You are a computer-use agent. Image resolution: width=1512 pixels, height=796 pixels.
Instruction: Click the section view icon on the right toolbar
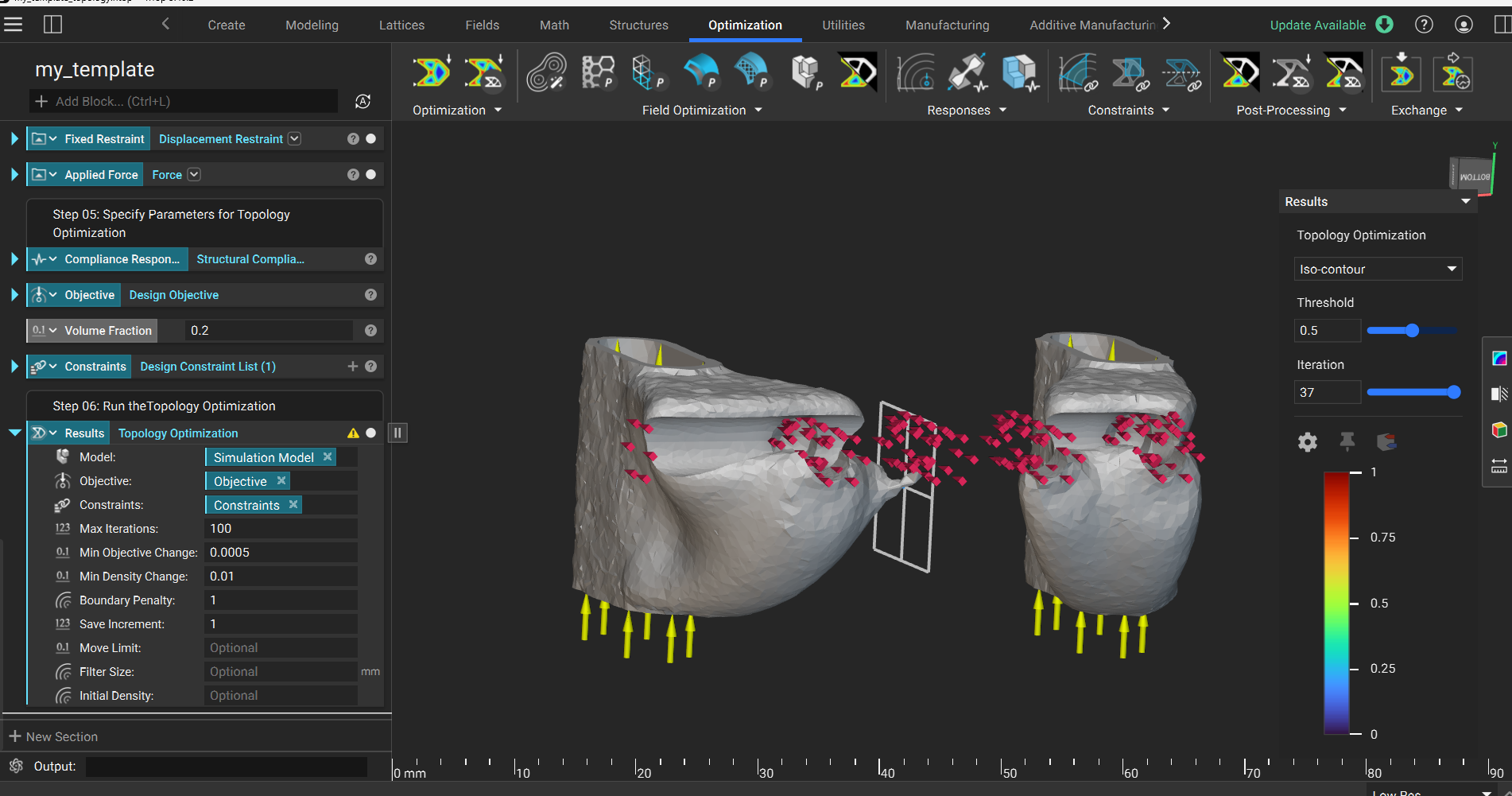point(1499,394)
